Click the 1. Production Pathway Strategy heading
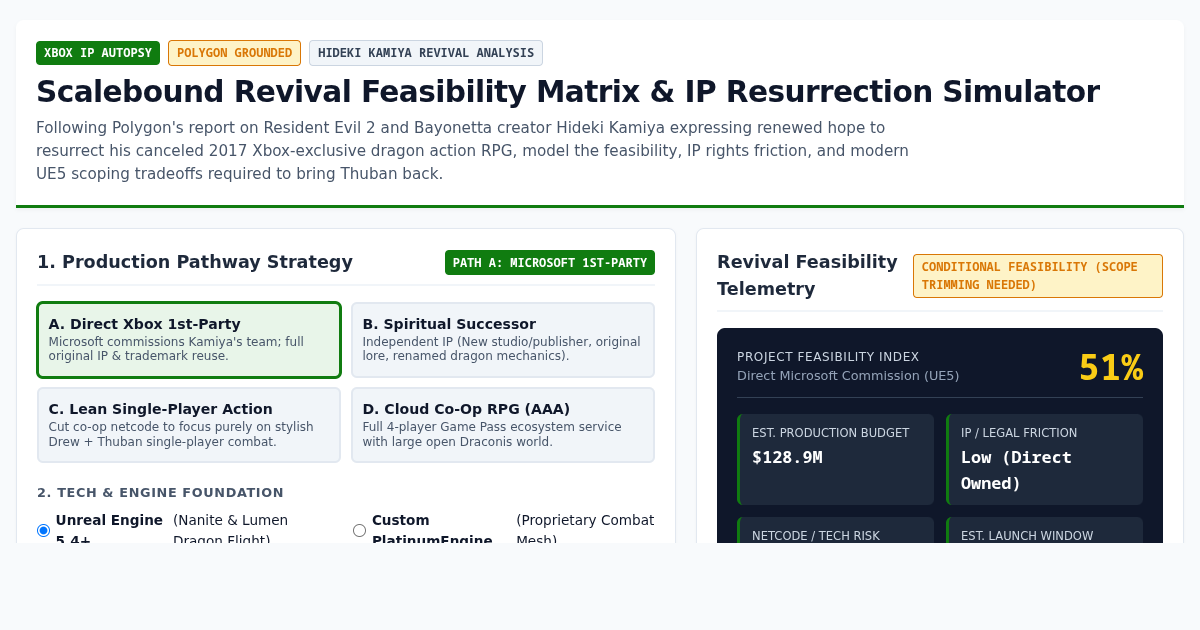Image resolution: width=1200 pixels, height=630 pixels. [195, 262]
